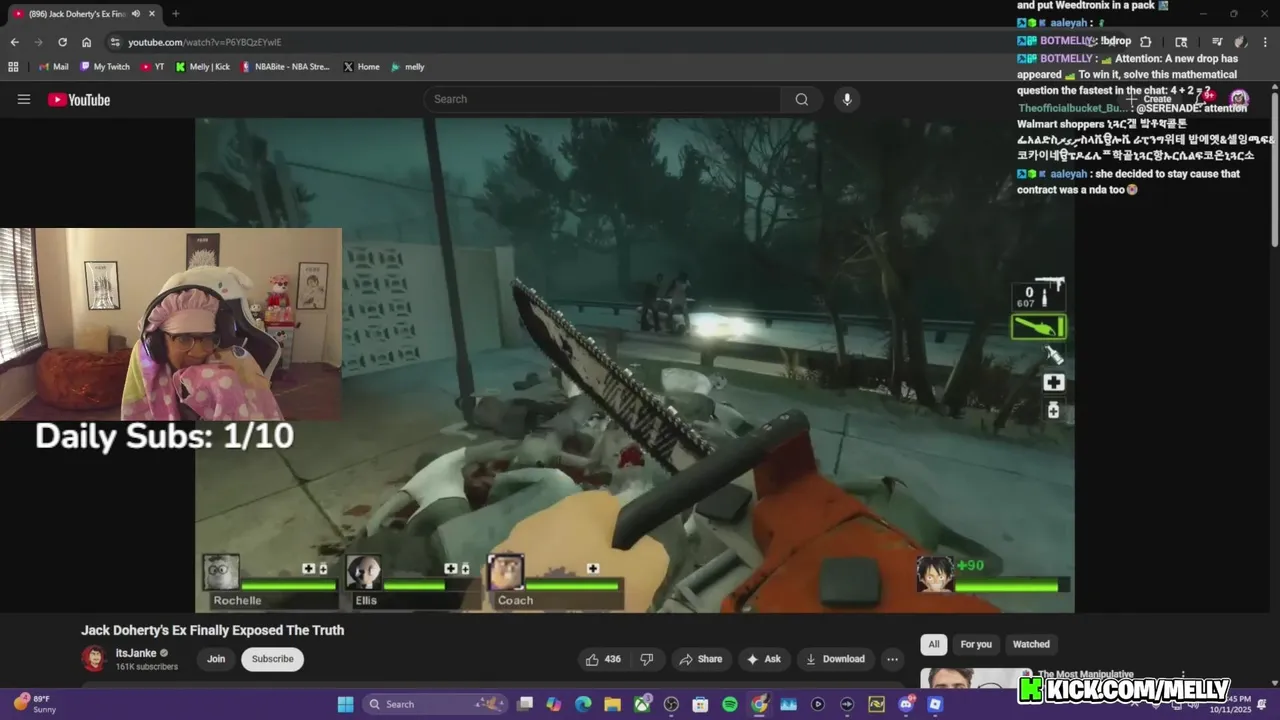Viewport: 1280px width, 720px height.
Task: Click the ItsJanke channel avatar
Action: click(x=94, y=659)
